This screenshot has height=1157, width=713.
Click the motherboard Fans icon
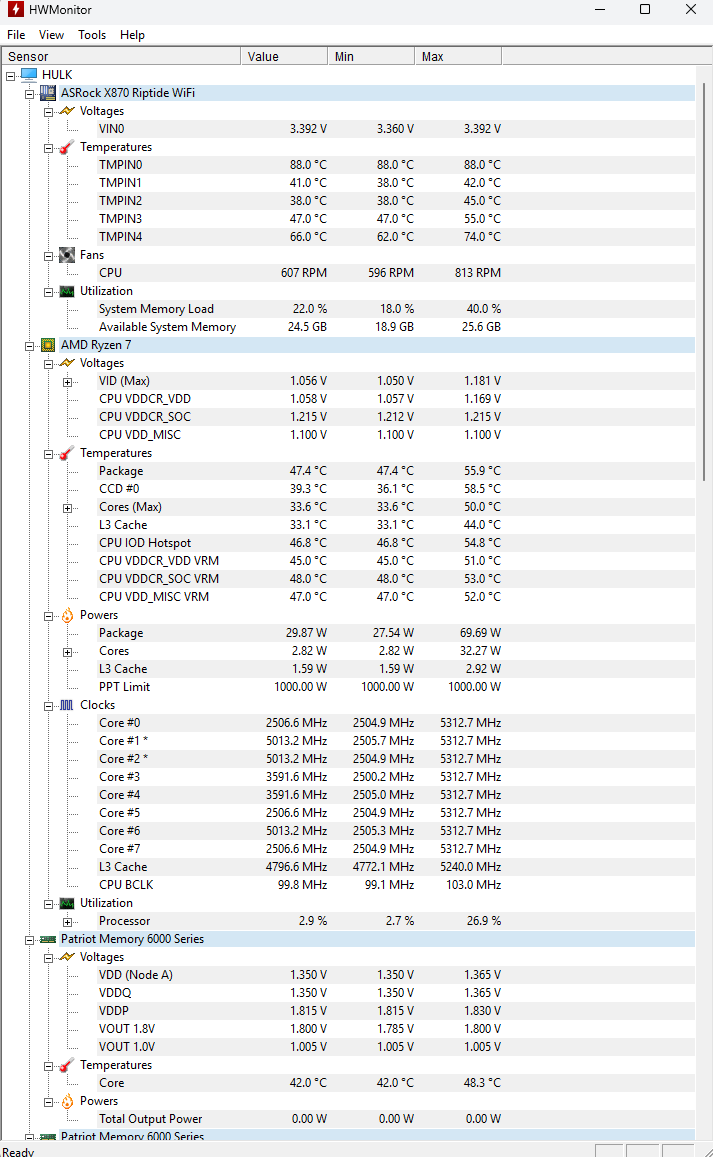[66, 255]
